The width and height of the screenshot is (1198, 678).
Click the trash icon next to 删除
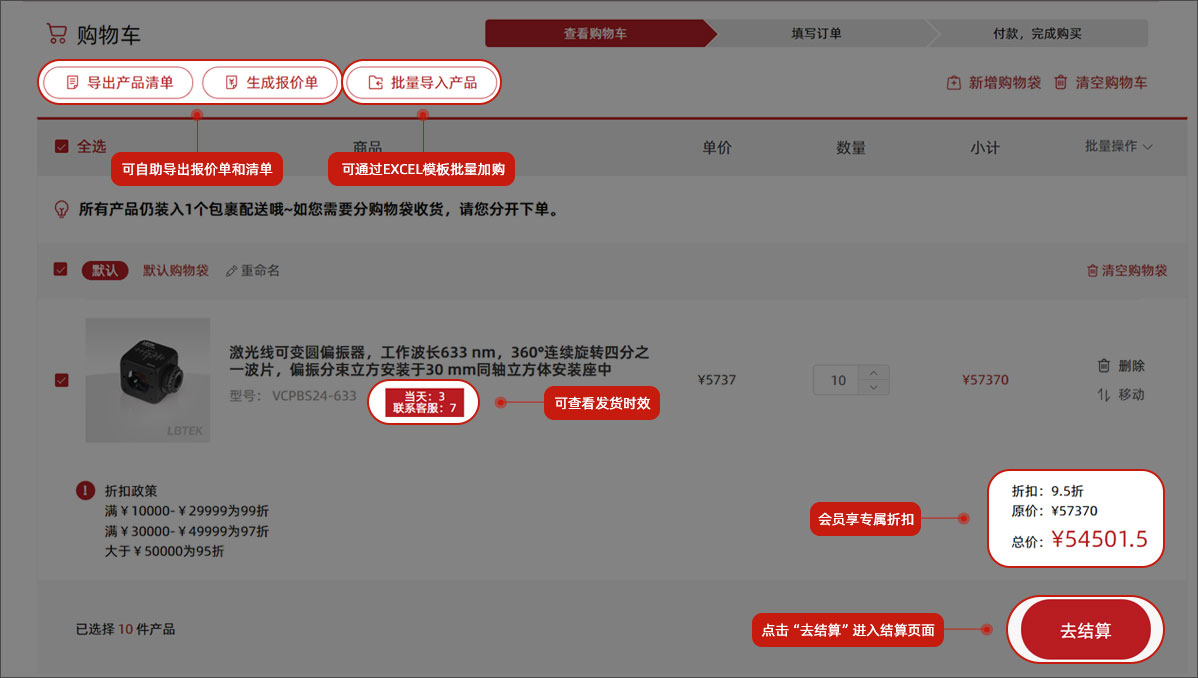coord(1104,366)
